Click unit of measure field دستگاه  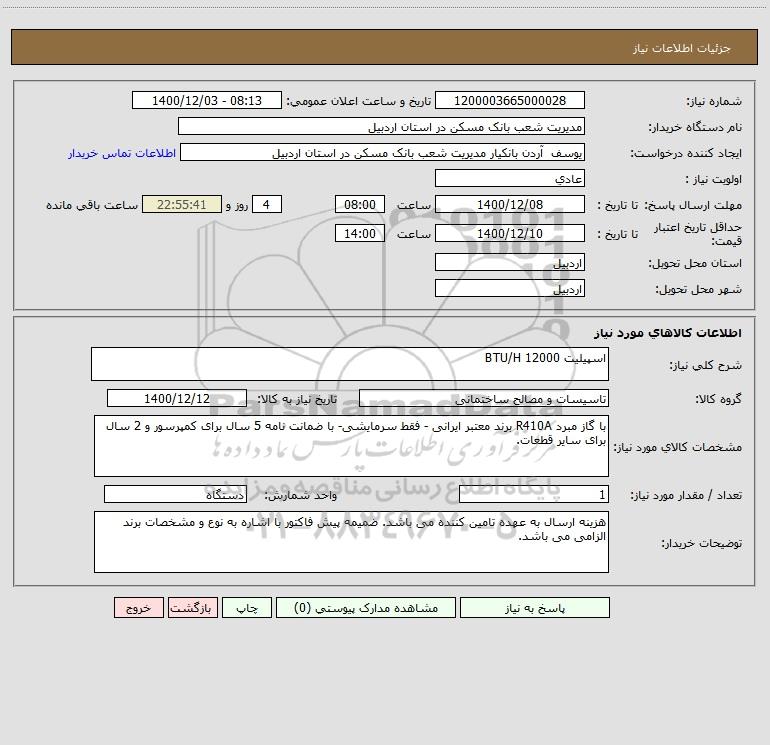point(175,494)
